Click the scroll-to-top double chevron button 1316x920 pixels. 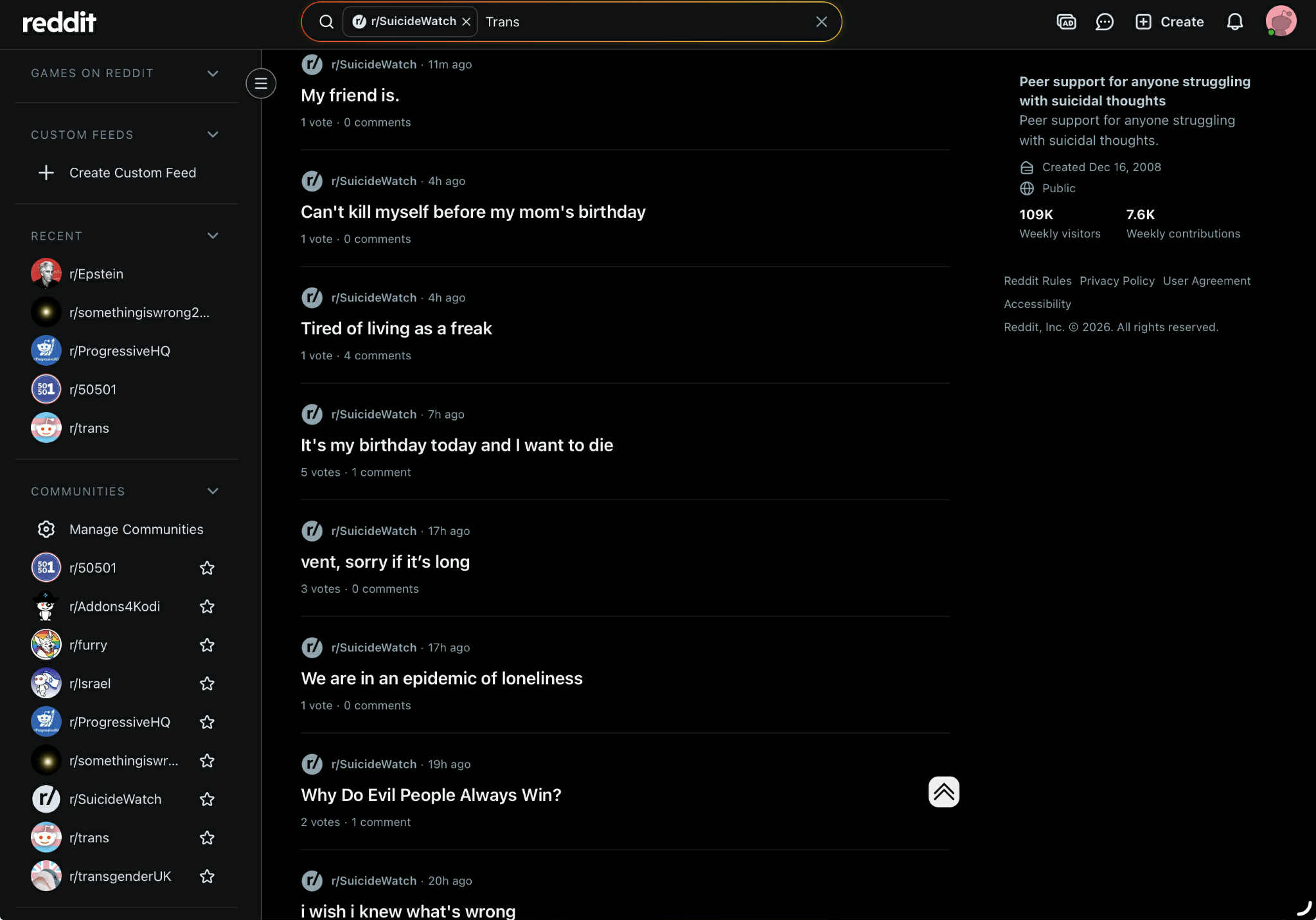coord(943,791)
